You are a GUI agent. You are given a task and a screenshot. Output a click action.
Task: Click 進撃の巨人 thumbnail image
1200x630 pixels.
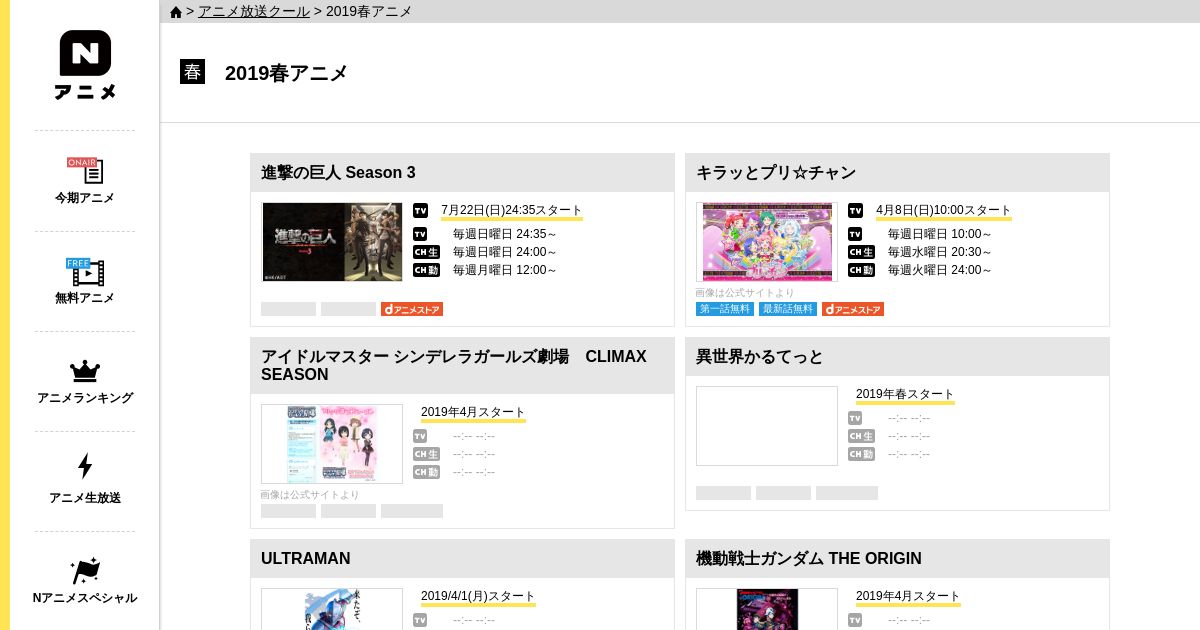tap(332, 242)
